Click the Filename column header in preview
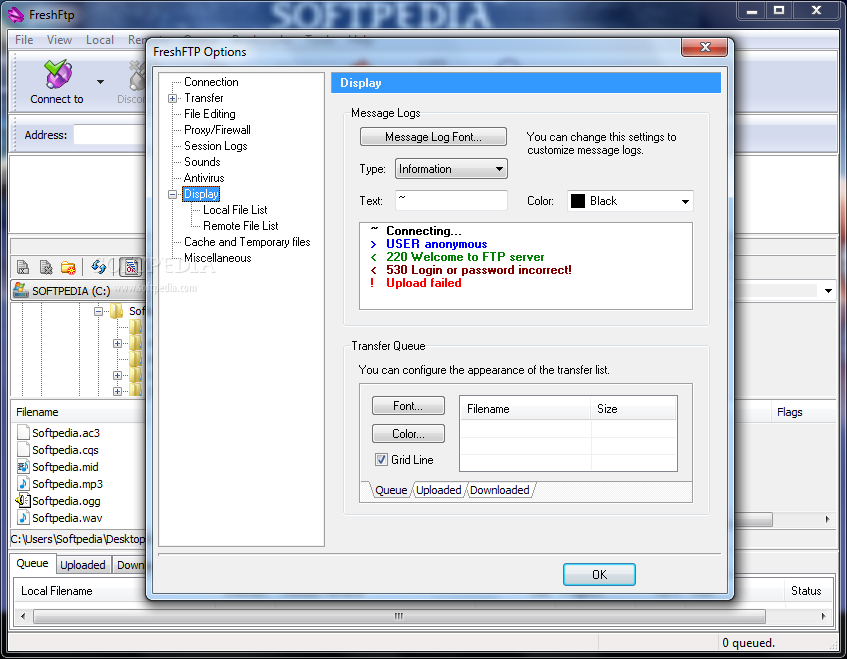The height and width of the screenshot is (659, 847). (525, 409)
